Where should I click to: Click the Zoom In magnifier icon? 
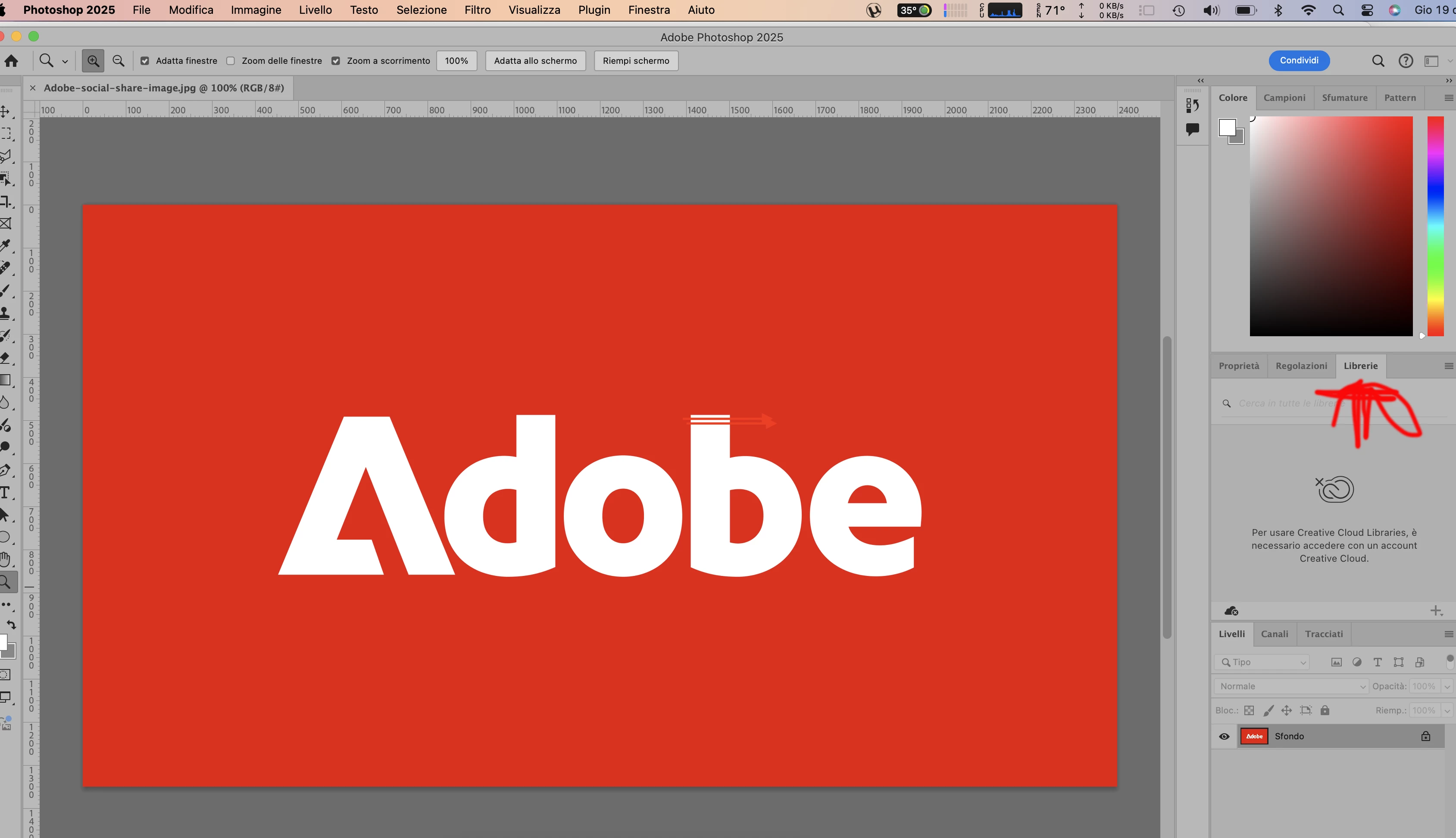coord(93,60)
